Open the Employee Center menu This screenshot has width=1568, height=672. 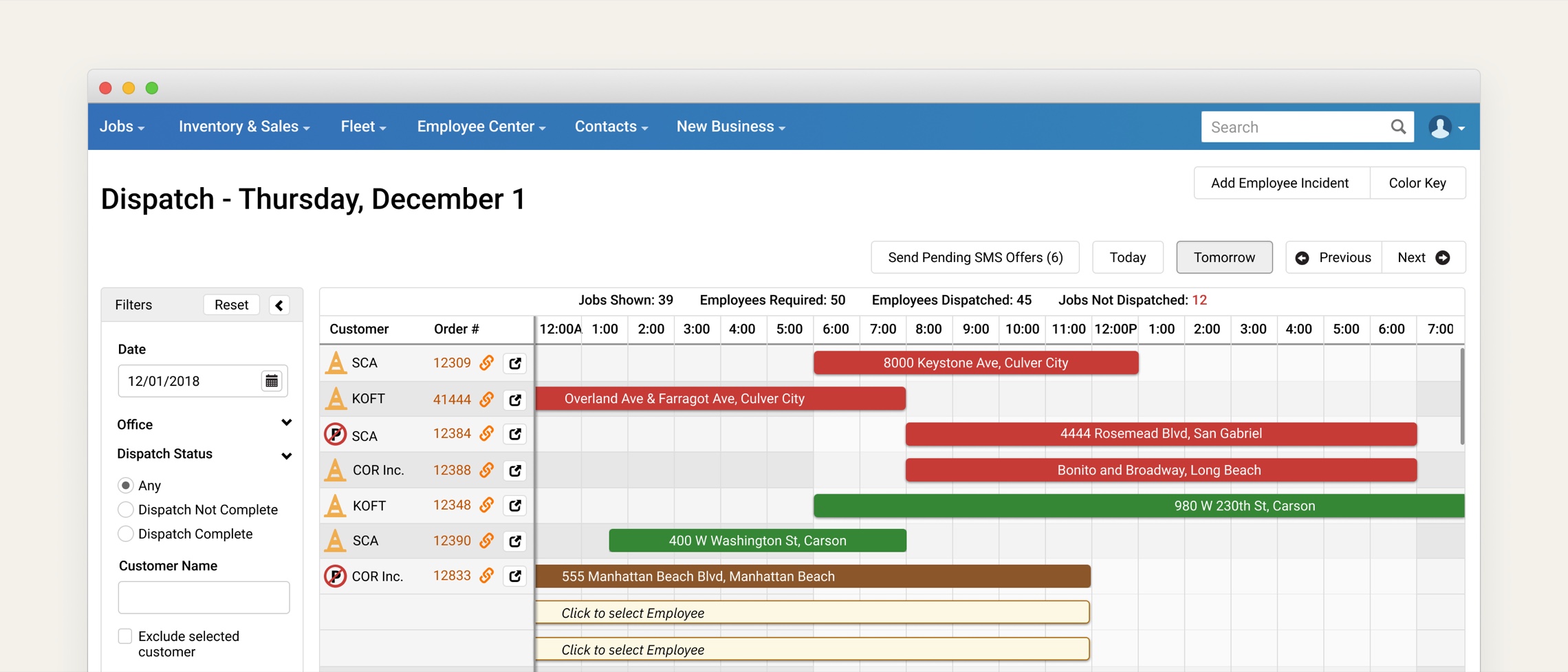coord(481,127)
